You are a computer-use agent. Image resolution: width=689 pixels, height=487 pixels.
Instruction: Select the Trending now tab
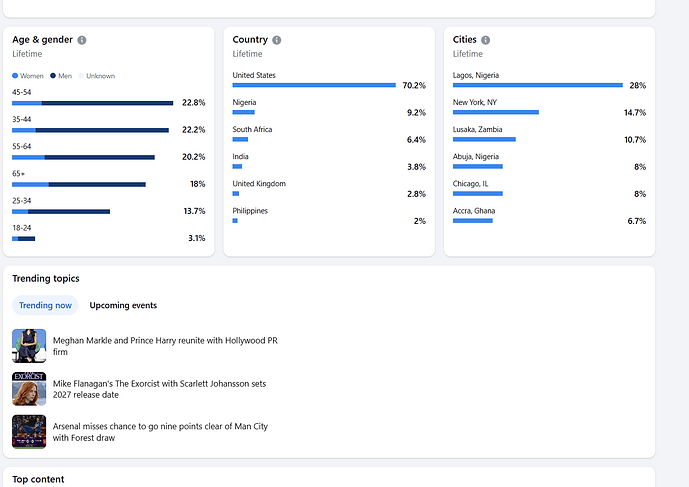[x=45, y=305]
